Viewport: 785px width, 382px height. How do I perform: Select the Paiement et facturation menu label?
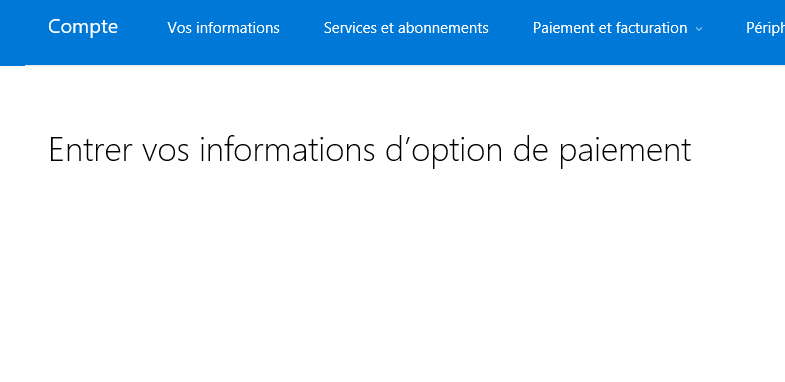click(610, 28)
